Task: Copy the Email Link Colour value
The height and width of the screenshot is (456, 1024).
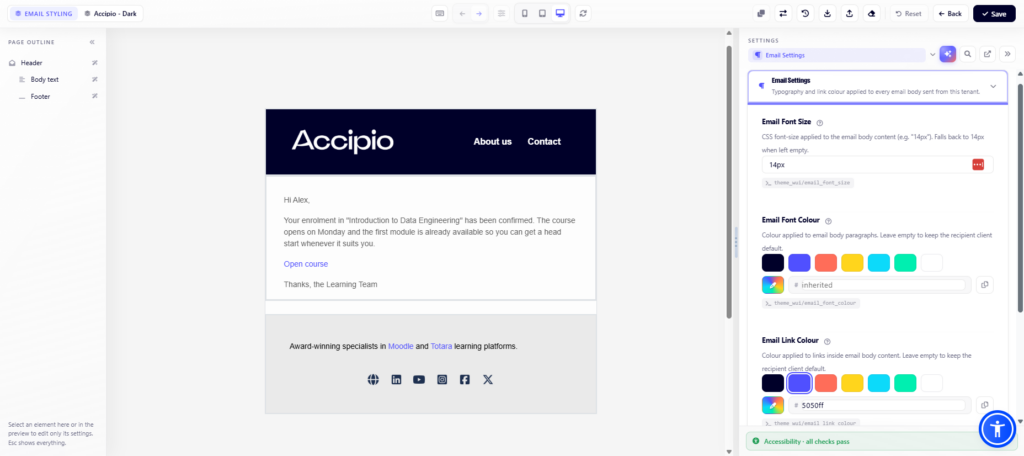Action: click(x=984, y=405)
